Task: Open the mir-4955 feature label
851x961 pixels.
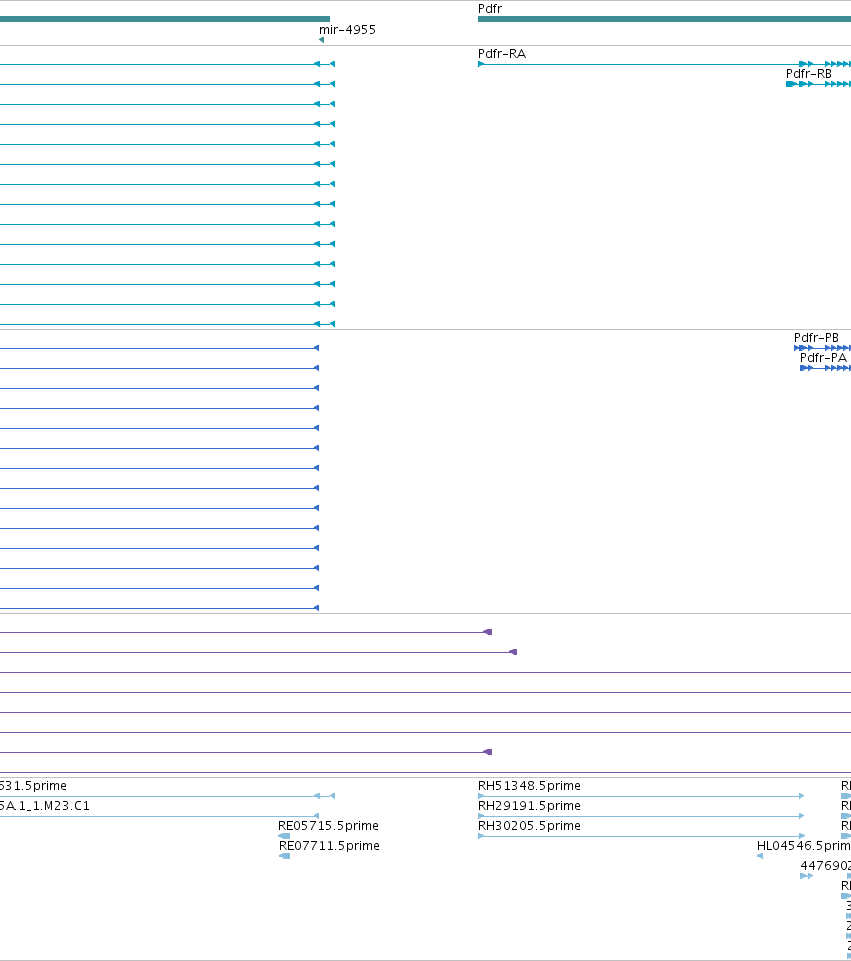Action: coord(347,29)
